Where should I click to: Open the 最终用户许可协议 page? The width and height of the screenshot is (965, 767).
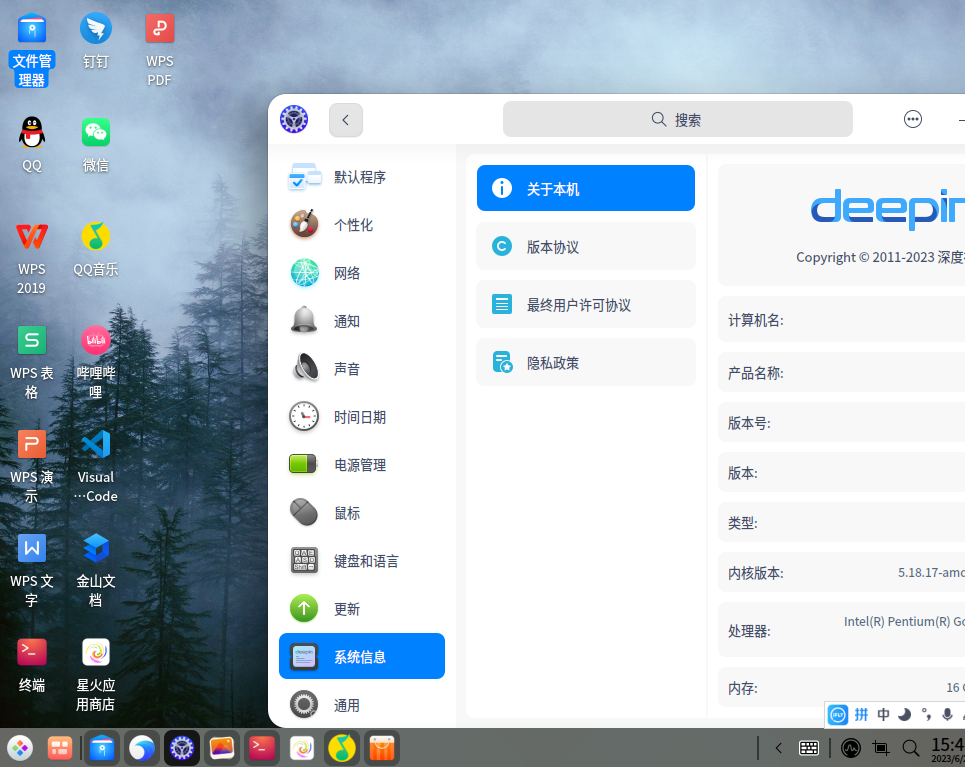tap(585, 304)
